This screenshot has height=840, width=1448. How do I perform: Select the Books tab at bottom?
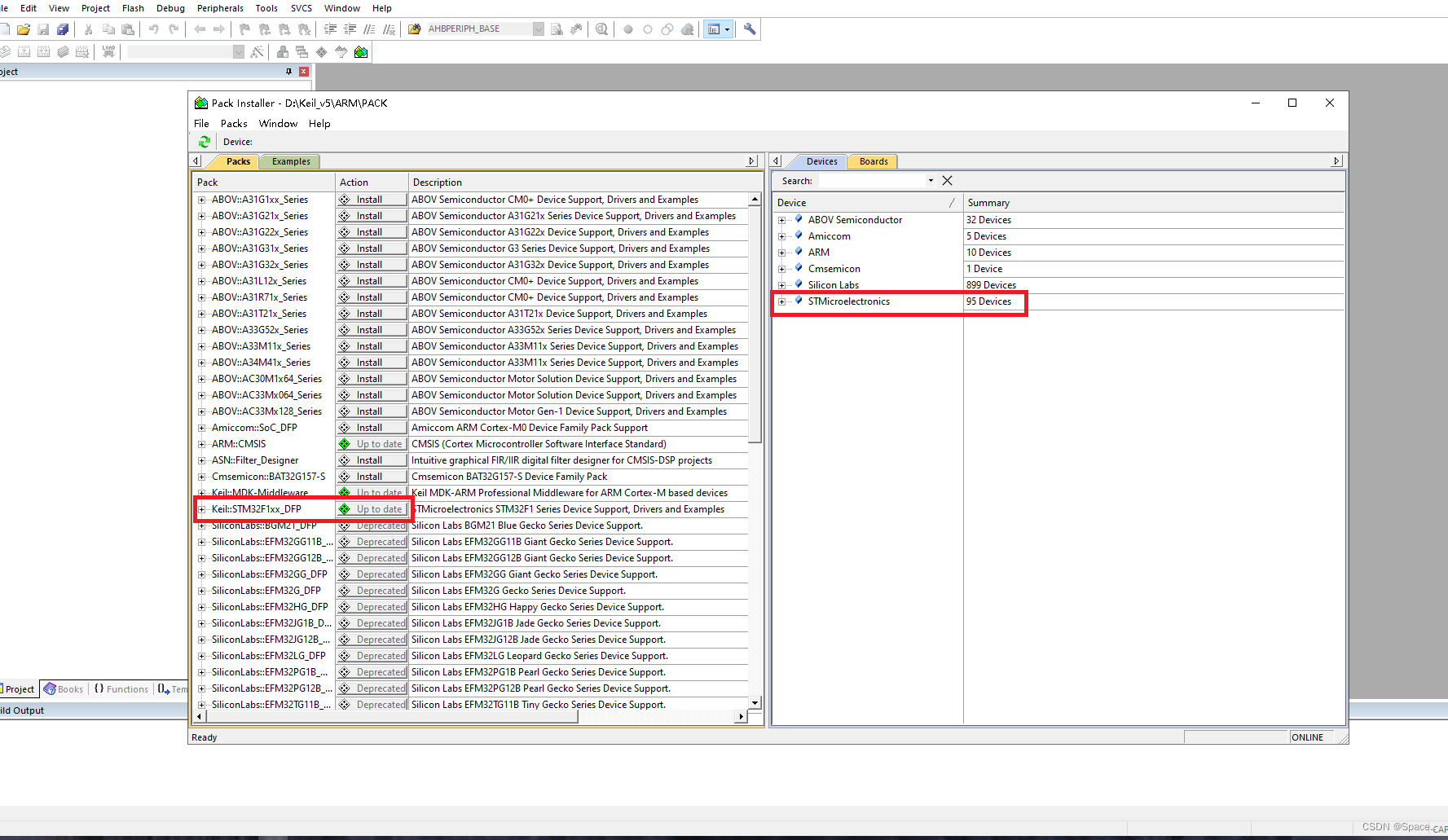[x=64, y=689]
